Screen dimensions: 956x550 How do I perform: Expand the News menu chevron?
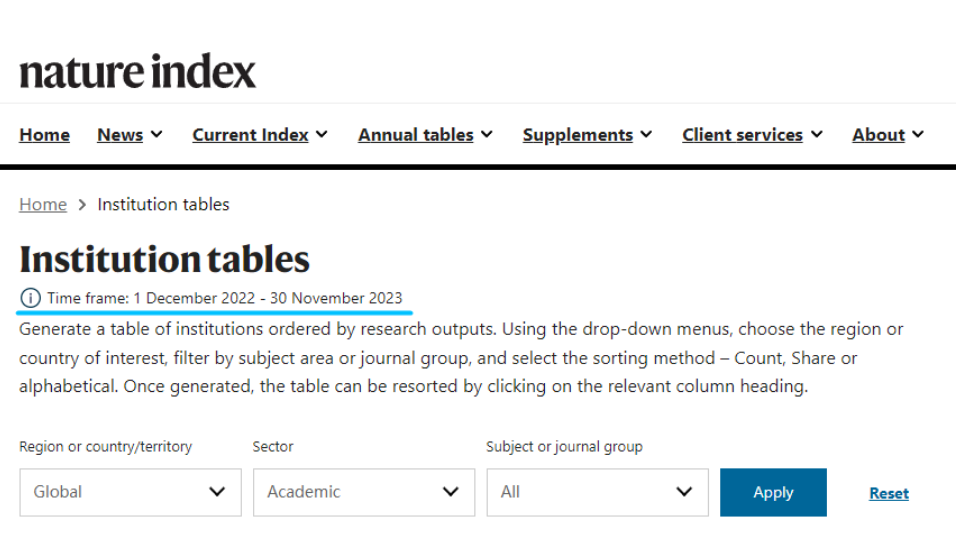157,135
